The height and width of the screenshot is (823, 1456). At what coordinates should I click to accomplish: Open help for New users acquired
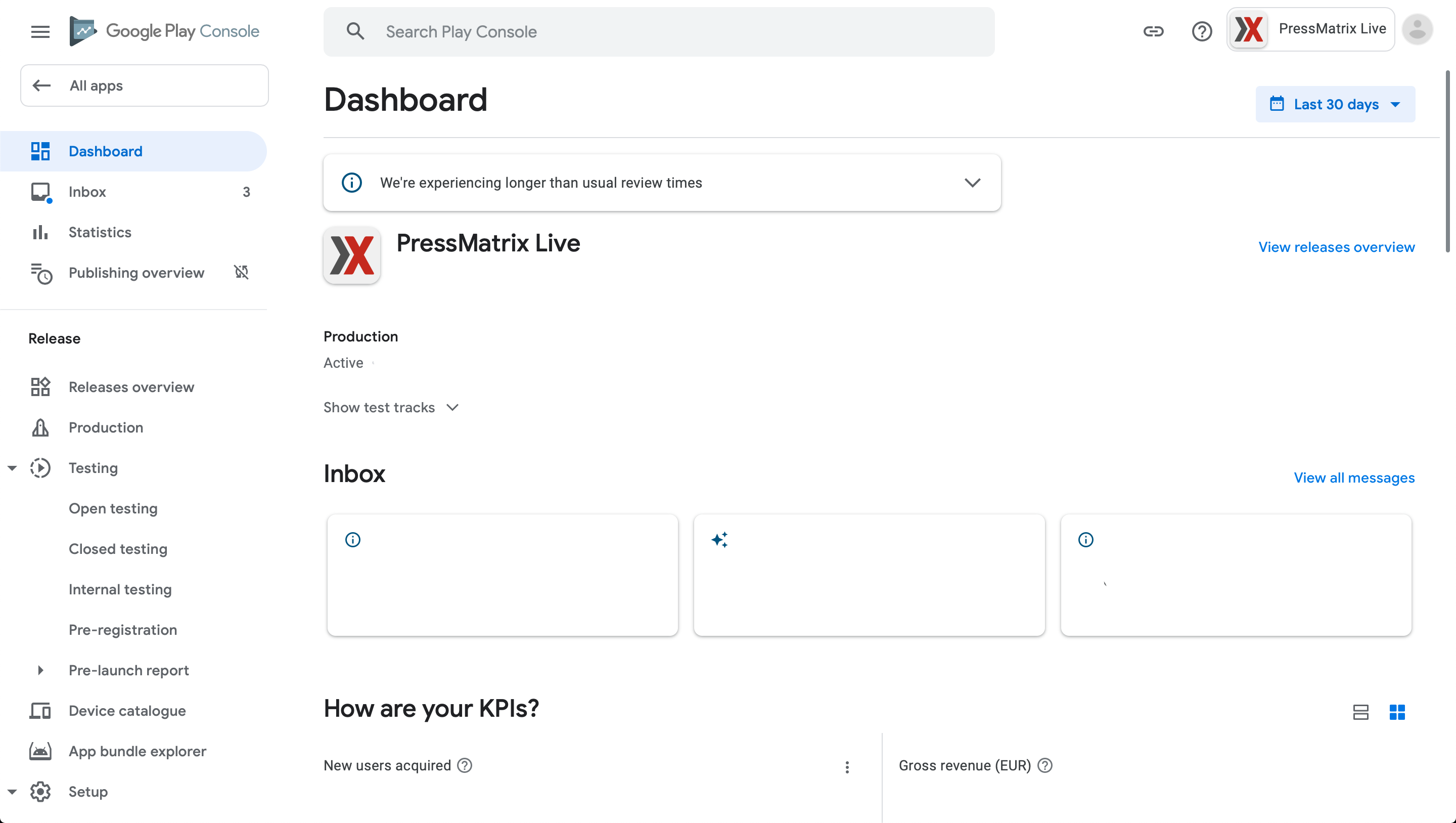465,765
